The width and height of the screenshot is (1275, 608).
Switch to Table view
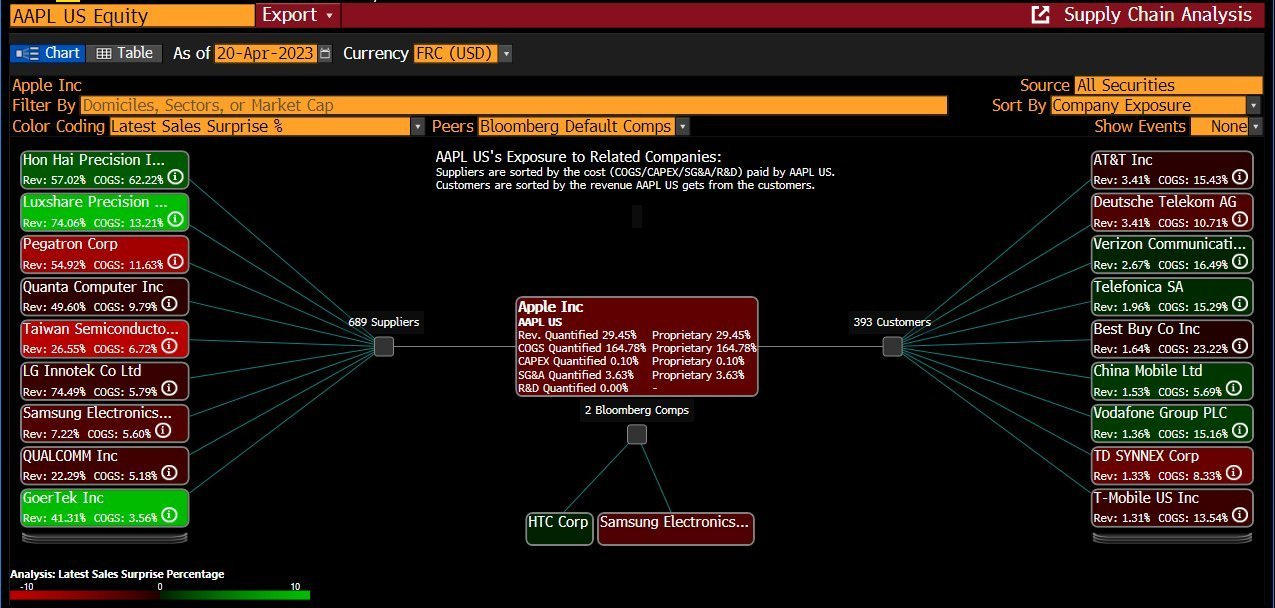(123, 53)
